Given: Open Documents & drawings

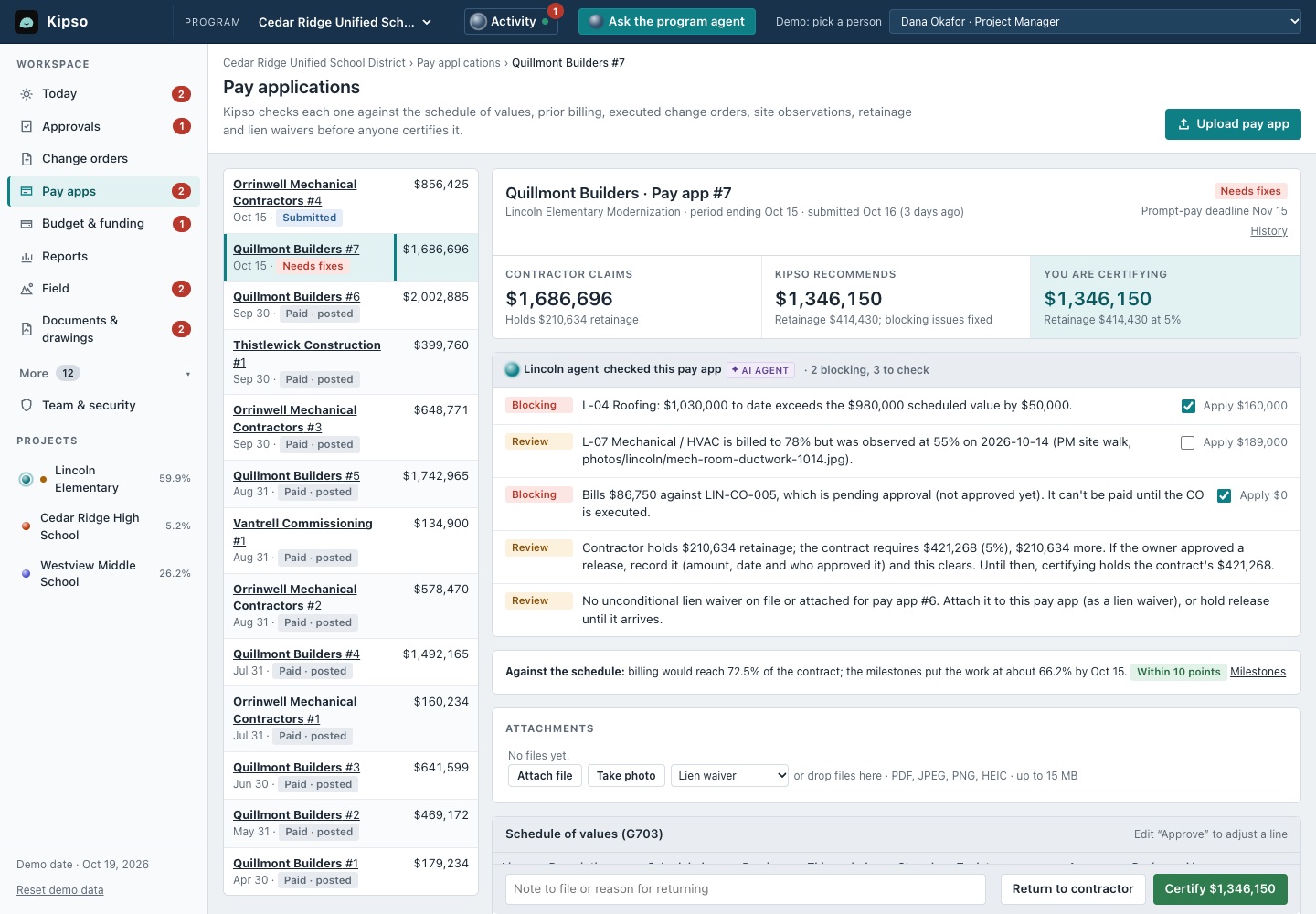Looking at the screenshot, I should pyautogui.click(x=103, y=329).
